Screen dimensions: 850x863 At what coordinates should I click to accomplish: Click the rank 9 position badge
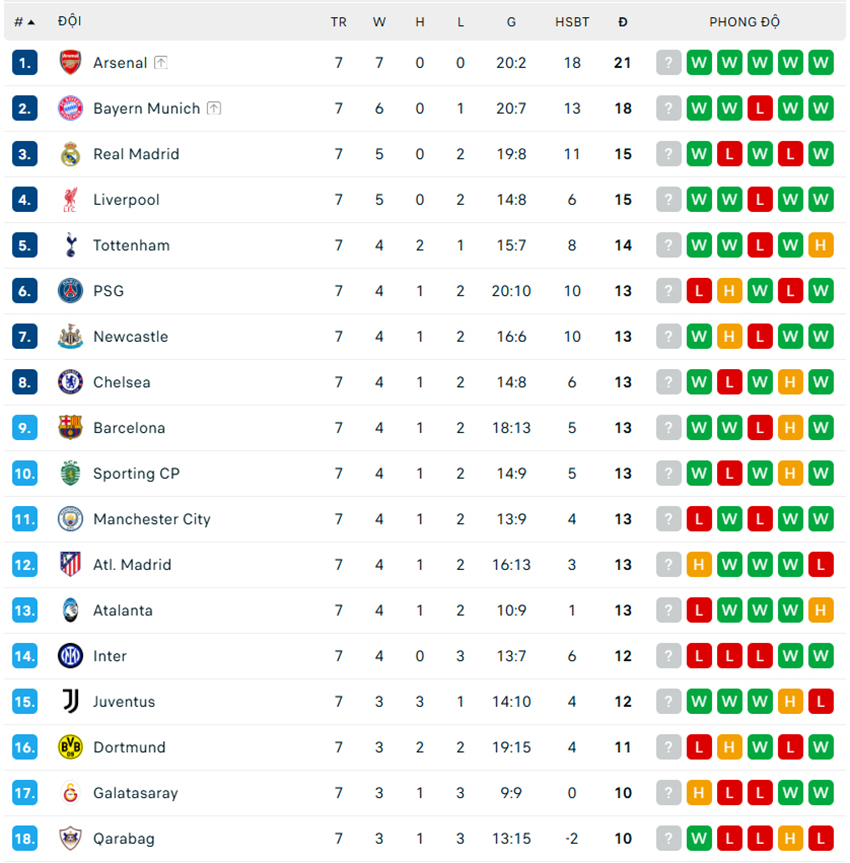pyautogui.click(x=25, y=428)
